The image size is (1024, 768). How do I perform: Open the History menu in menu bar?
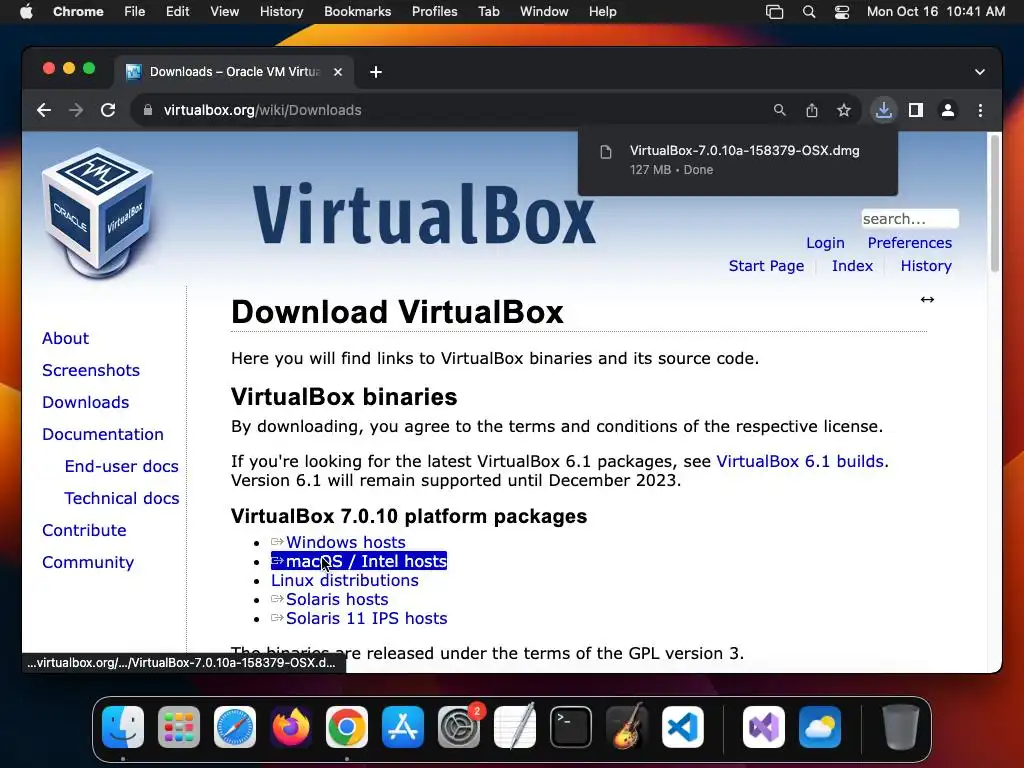point(281,12)
